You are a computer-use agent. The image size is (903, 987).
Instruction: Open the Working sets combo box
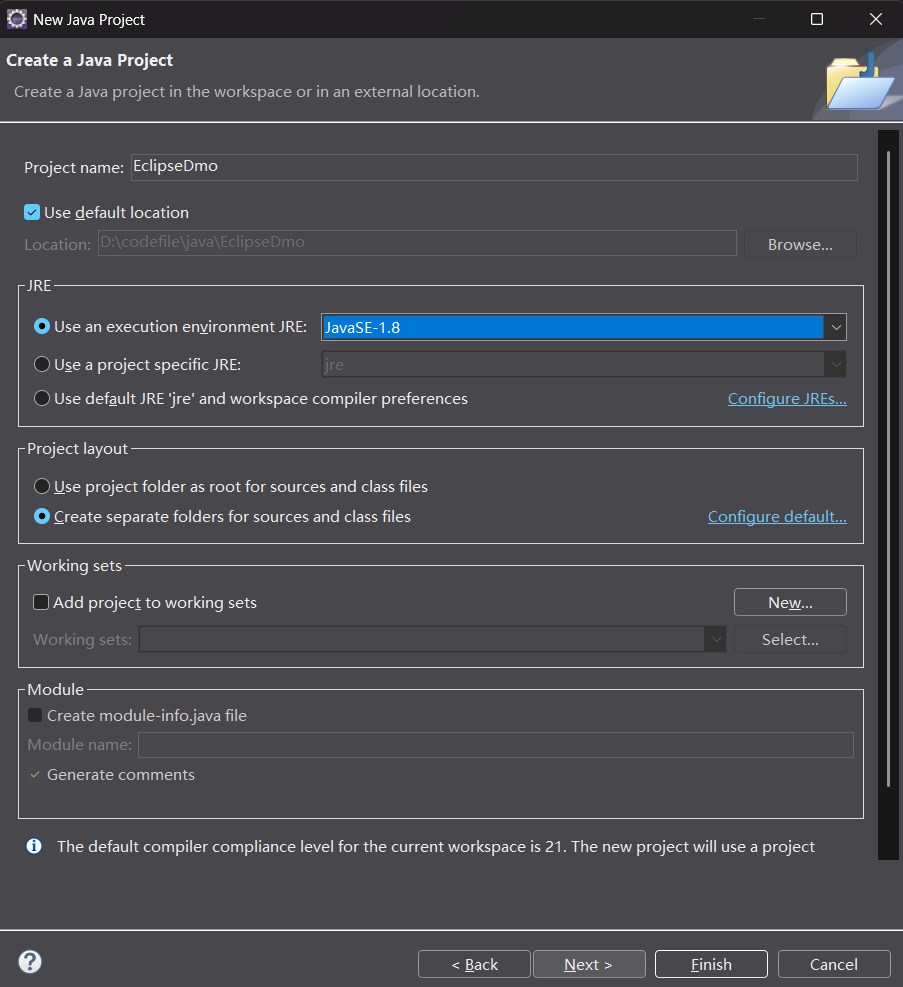(x=432, y=640)
